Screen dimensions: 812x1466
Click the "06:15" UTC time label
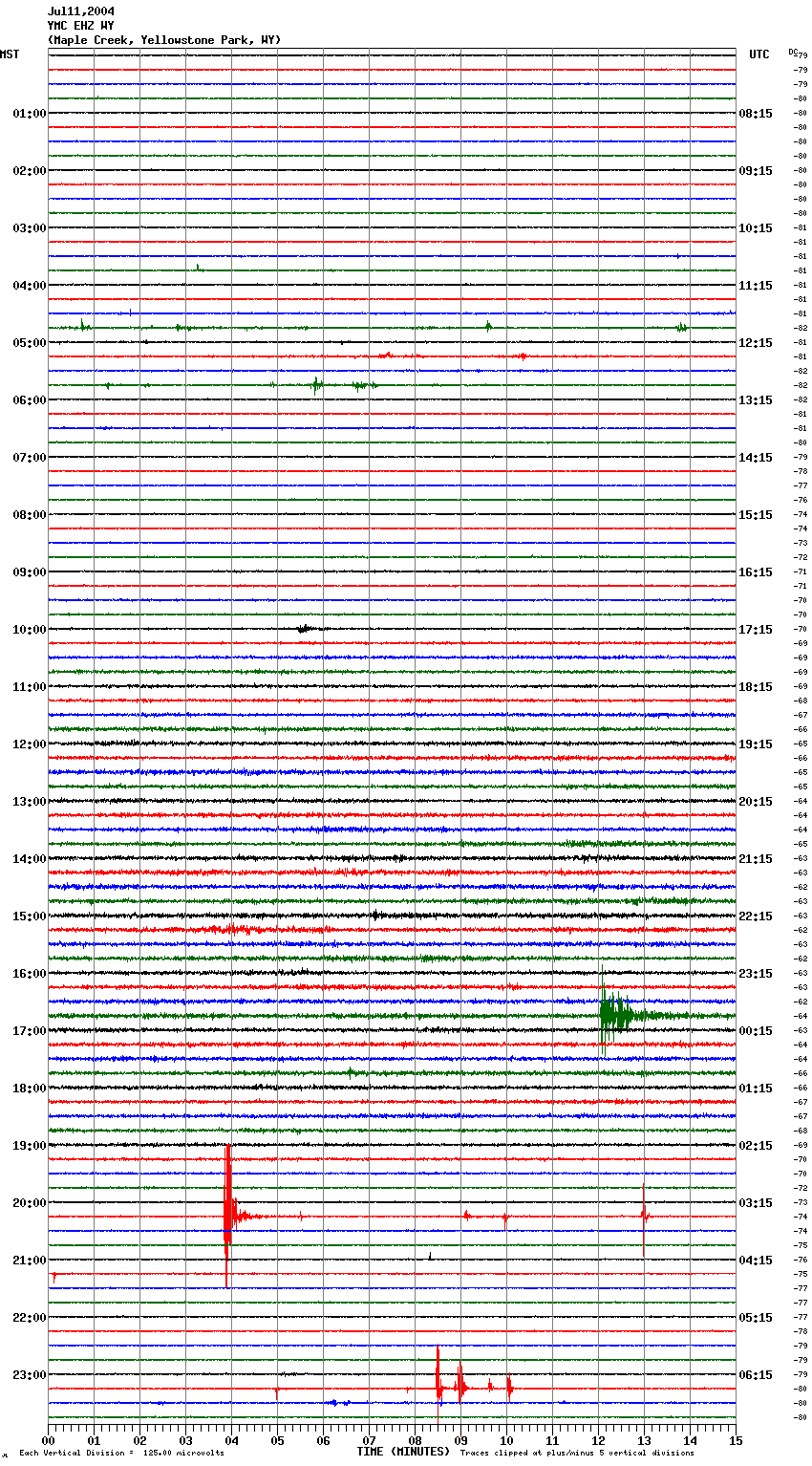pyautogui.click(x=756, y=1375)
